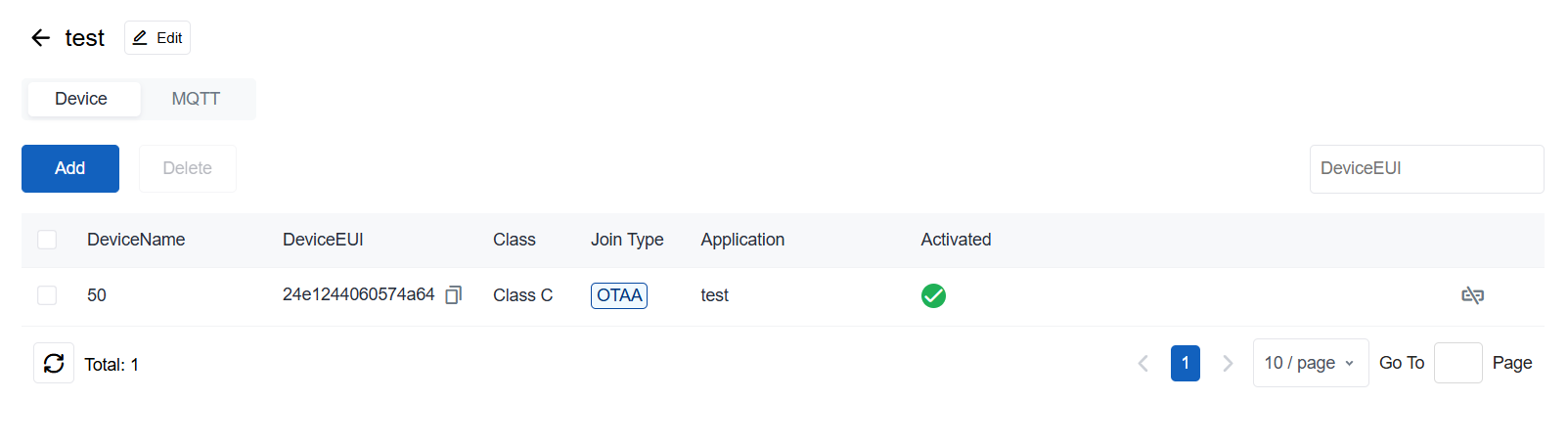
Task: Click the Go To page number box
Action: click(x=1458, y=363)
